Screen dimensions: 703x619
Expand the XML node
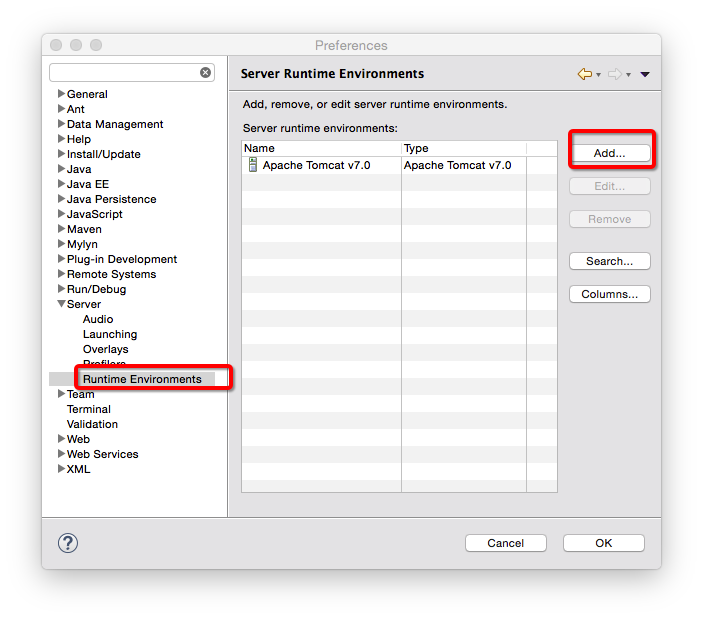pos(61,469)
